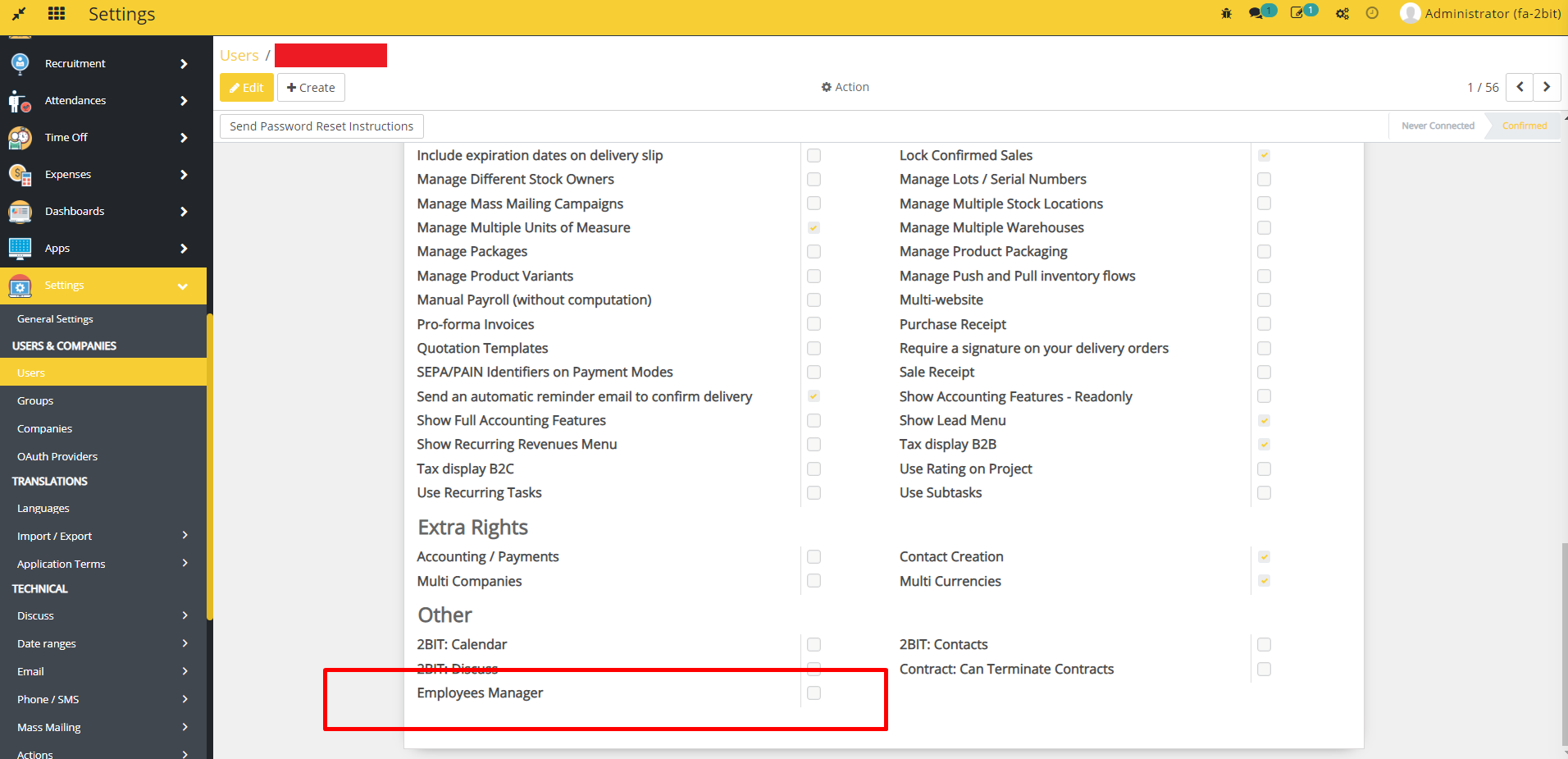
Task: Open the apps grid menu
Action: 56,14
